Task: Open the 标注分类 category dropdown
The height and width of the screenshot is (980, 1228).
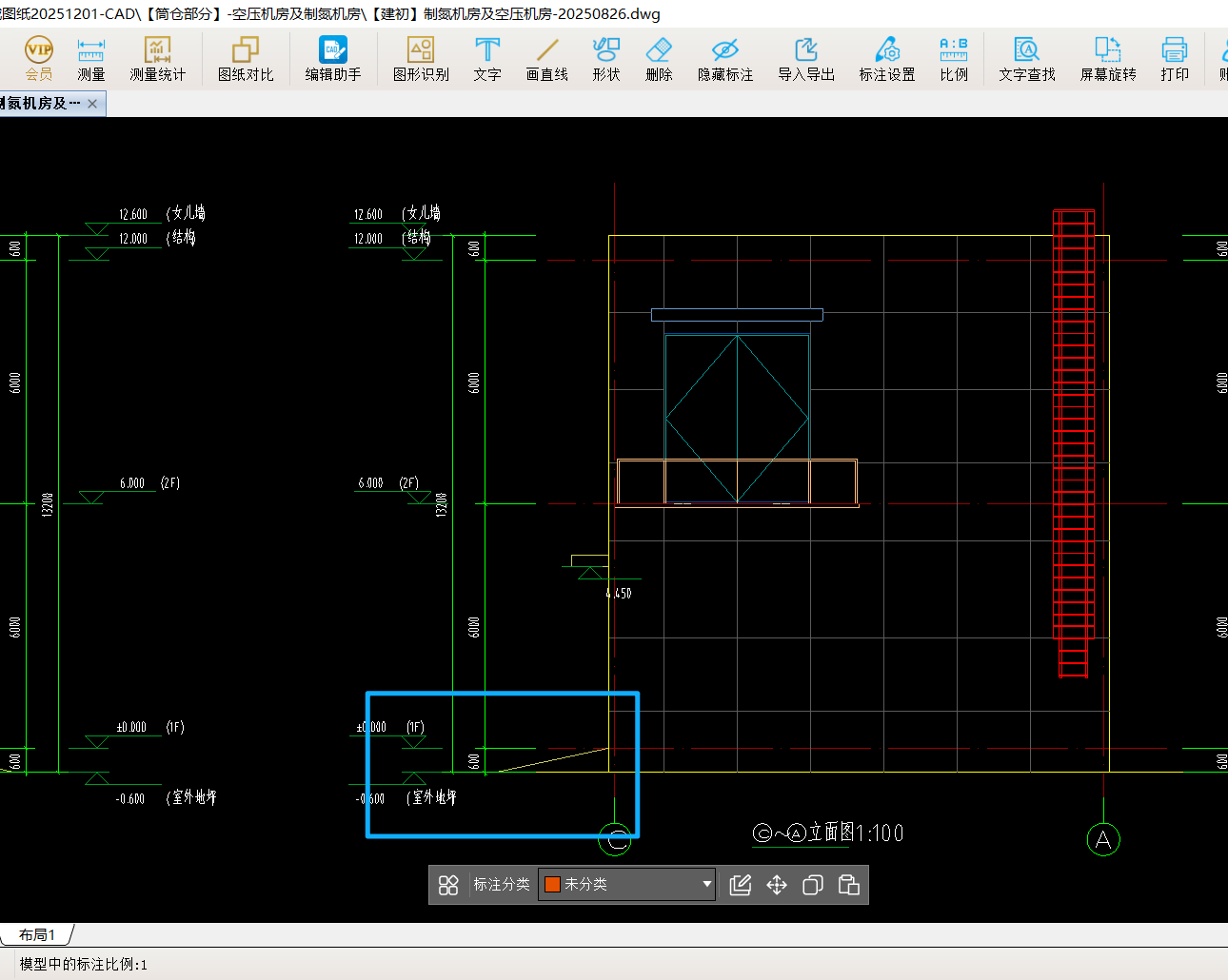Action: (626, 885)
